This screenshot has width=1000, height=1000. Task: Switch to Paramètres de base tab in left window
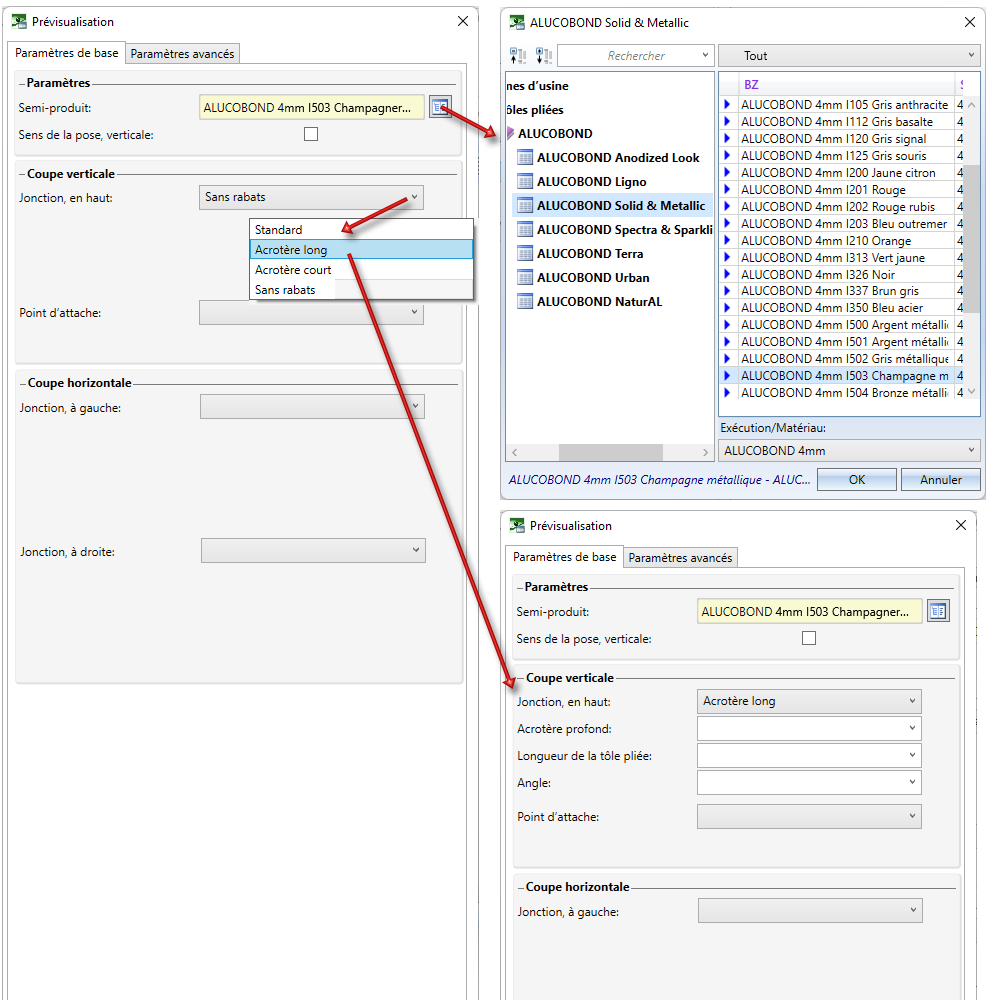66,53
